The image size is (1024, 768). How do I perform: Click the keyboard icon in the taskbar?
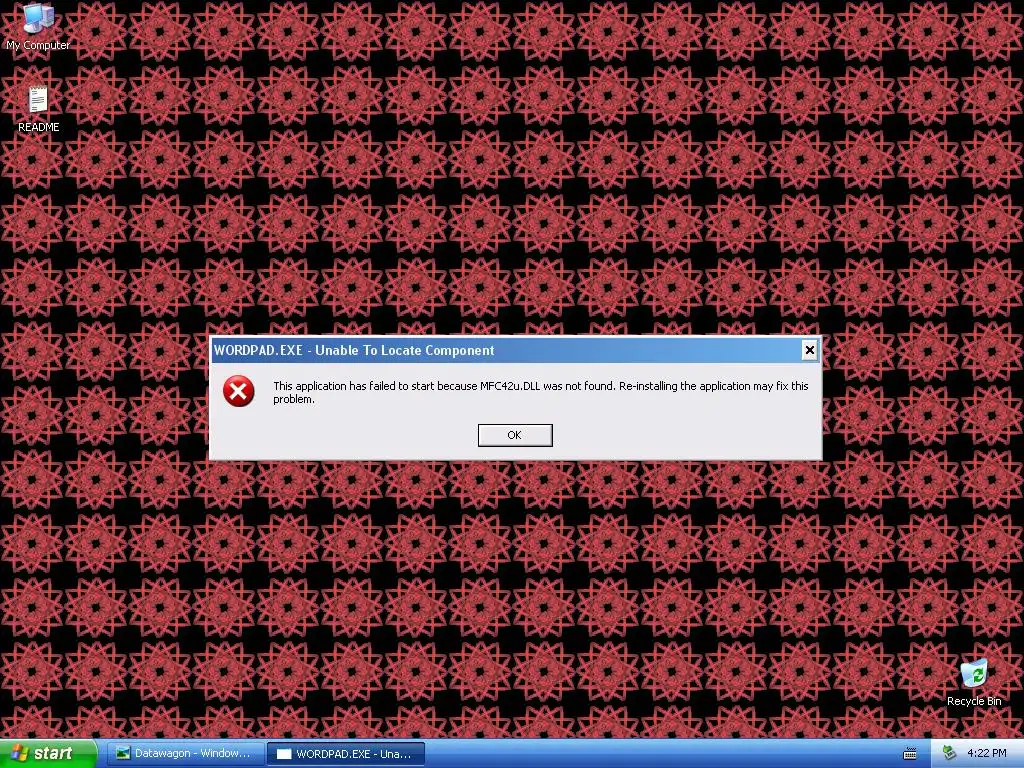coord(910,754)
